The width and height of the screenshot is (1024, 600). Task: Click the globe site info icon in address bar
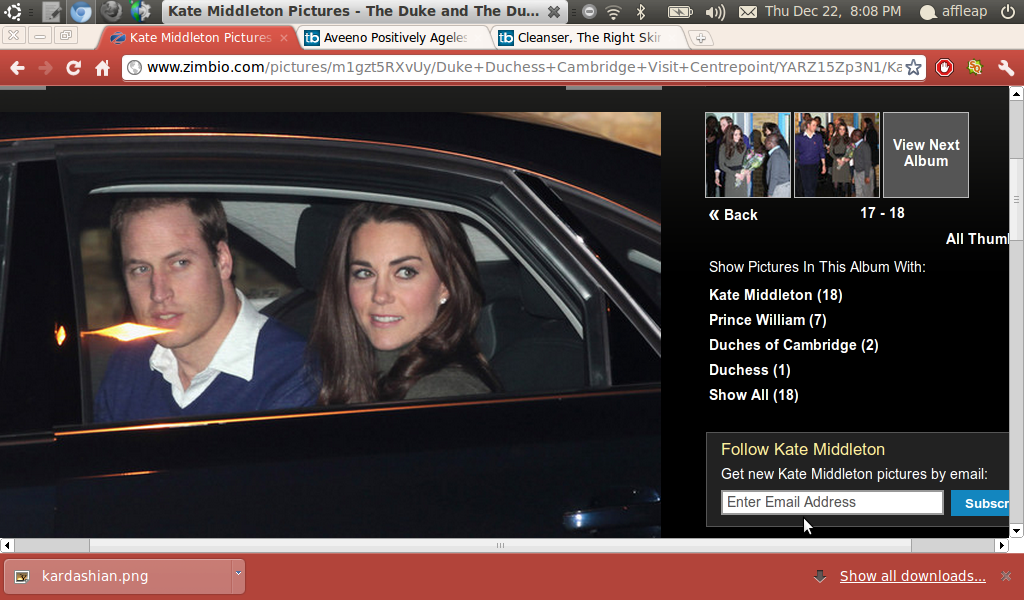coord(134,67)
